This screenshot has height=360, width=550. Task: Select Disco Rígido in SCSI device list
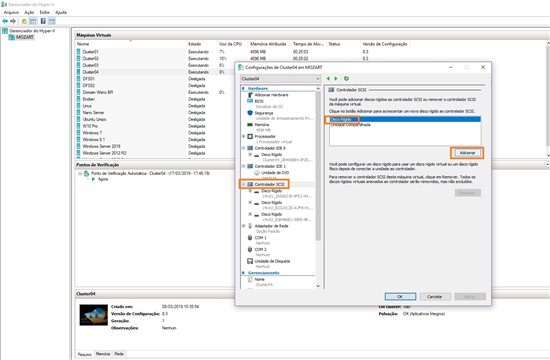[405, 120]
